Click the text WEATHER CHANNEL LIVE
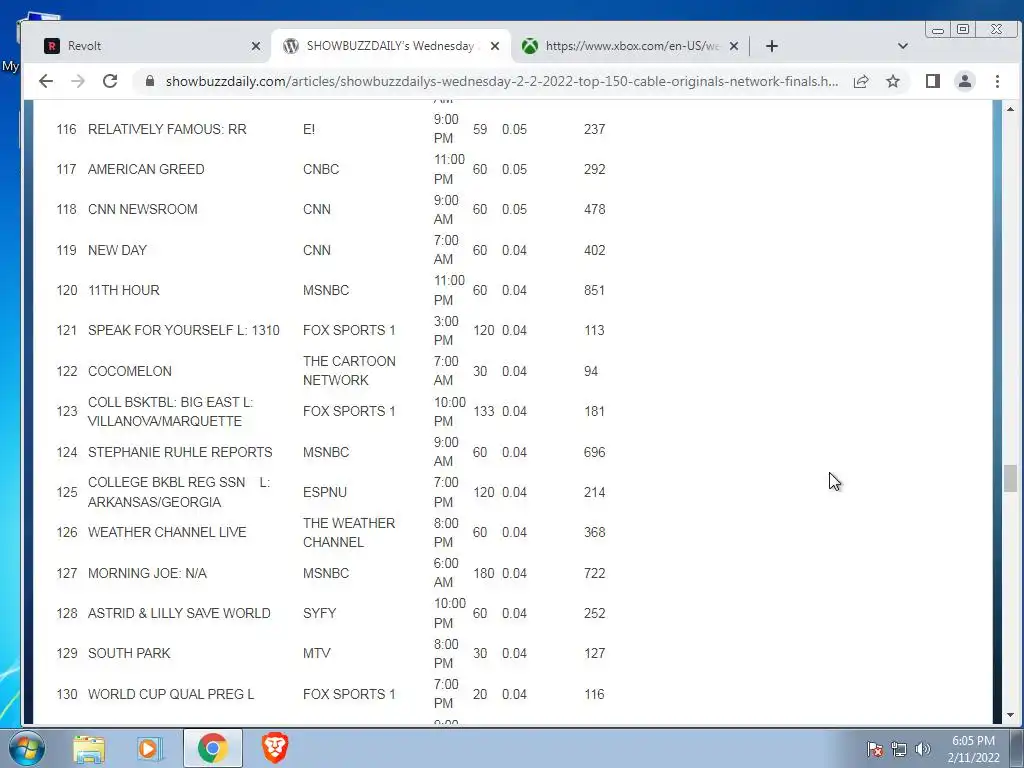This screenshot has height=768, width=1024. coord(167,532)
